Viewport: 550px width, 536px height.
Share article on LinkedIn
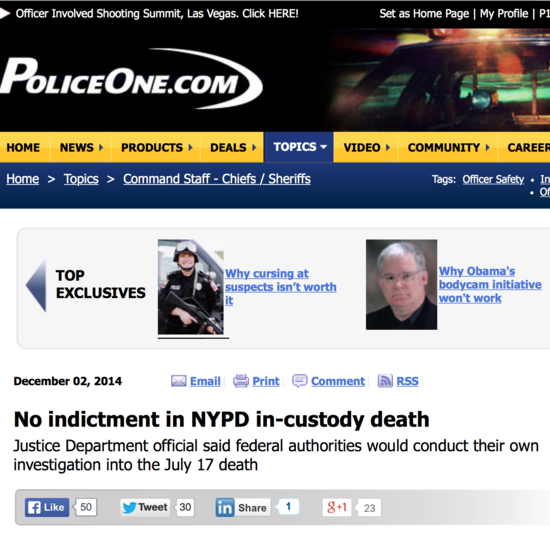pyautogui.click(x=243, y=508)
